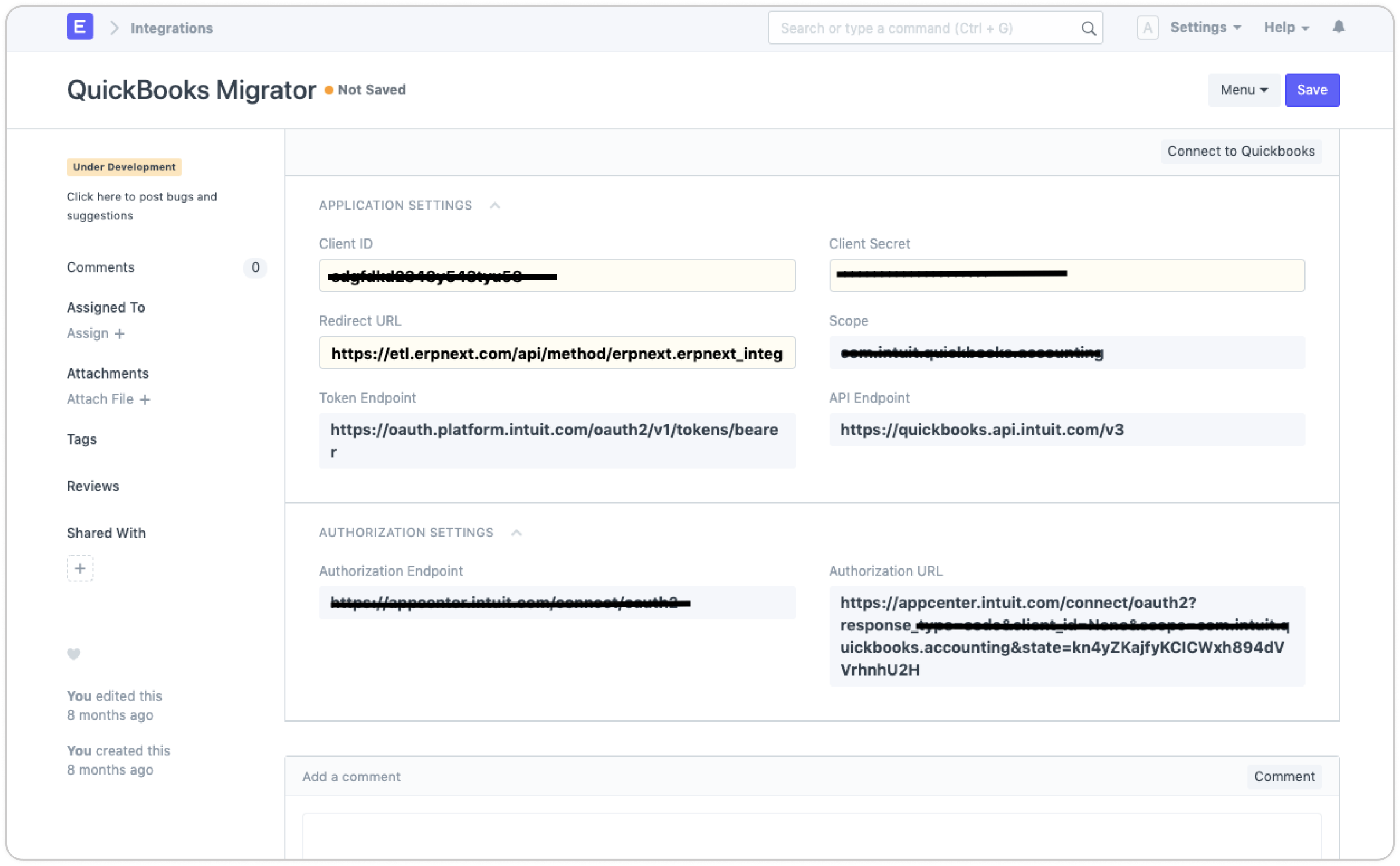Click the plus next to Assign

pyautogui.click(x=120, y=333)
